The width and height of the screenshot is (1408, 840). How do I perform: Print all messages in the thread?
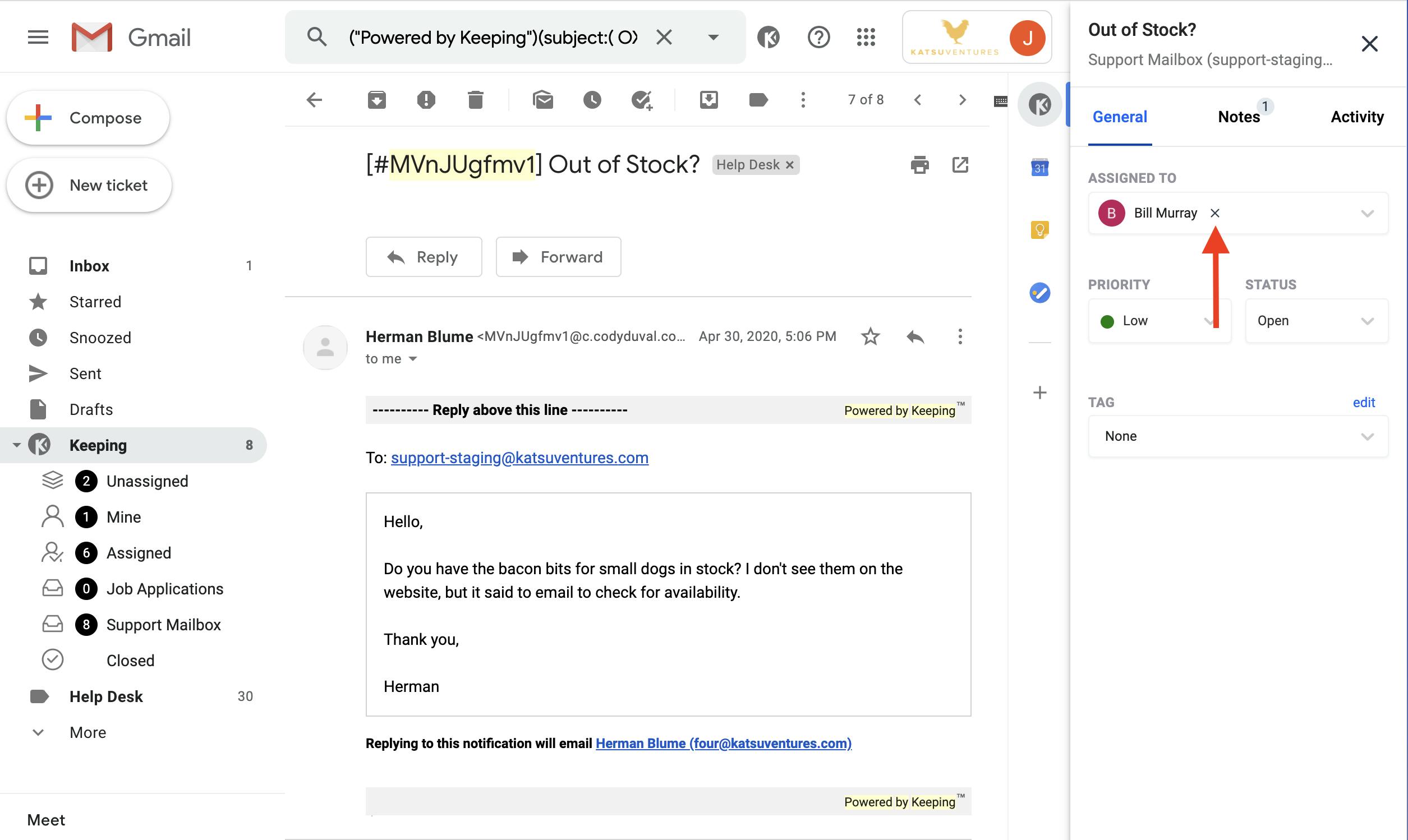tap(920, 165)
